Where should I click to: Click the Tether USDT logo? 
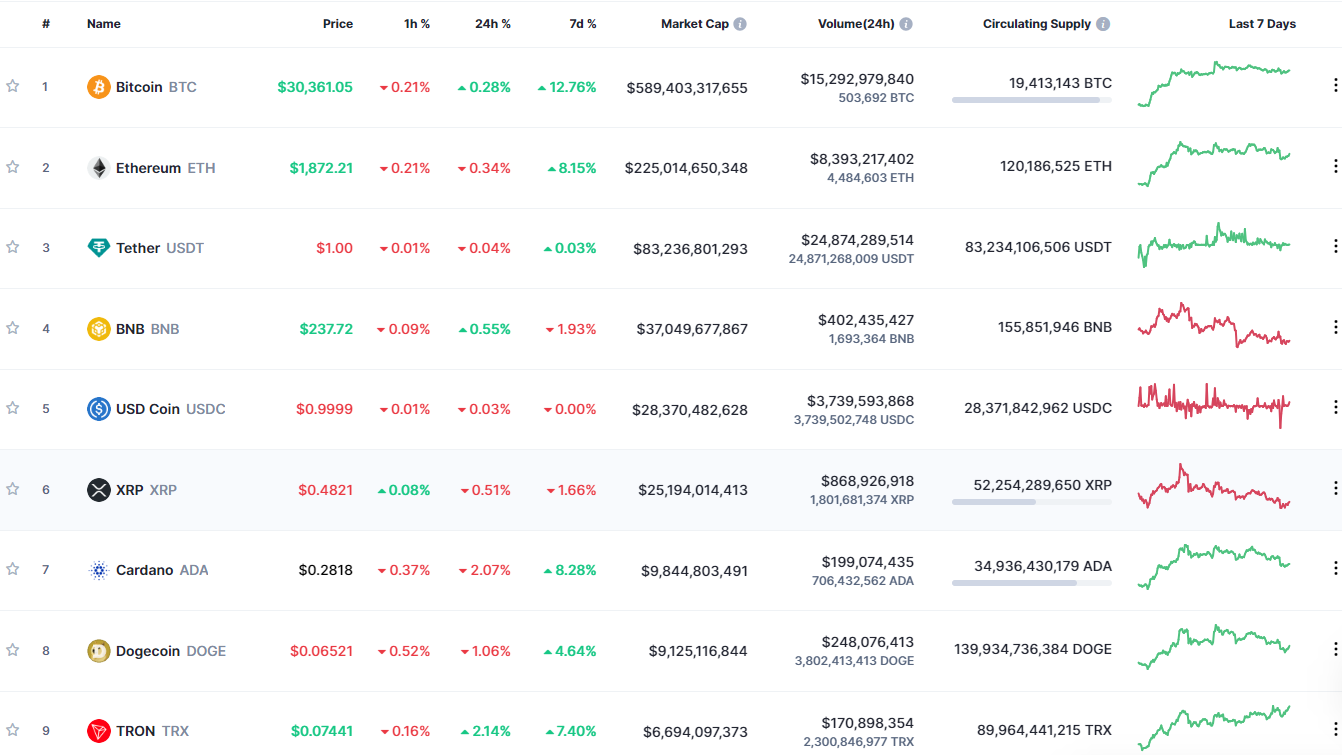pyautogui.click(x=98, y=248)
